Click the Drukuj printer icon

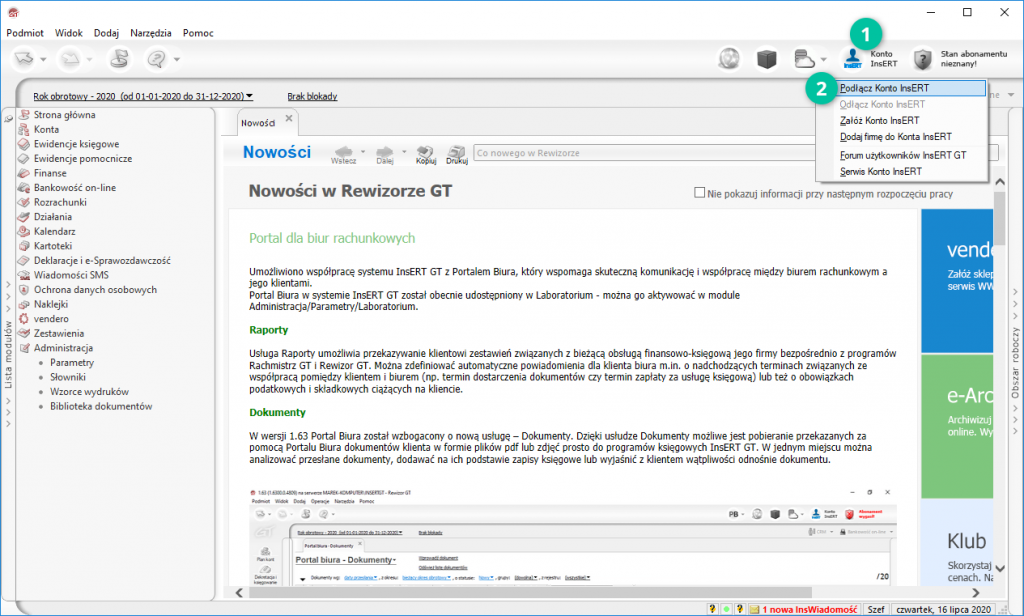[x=456, y=152]
